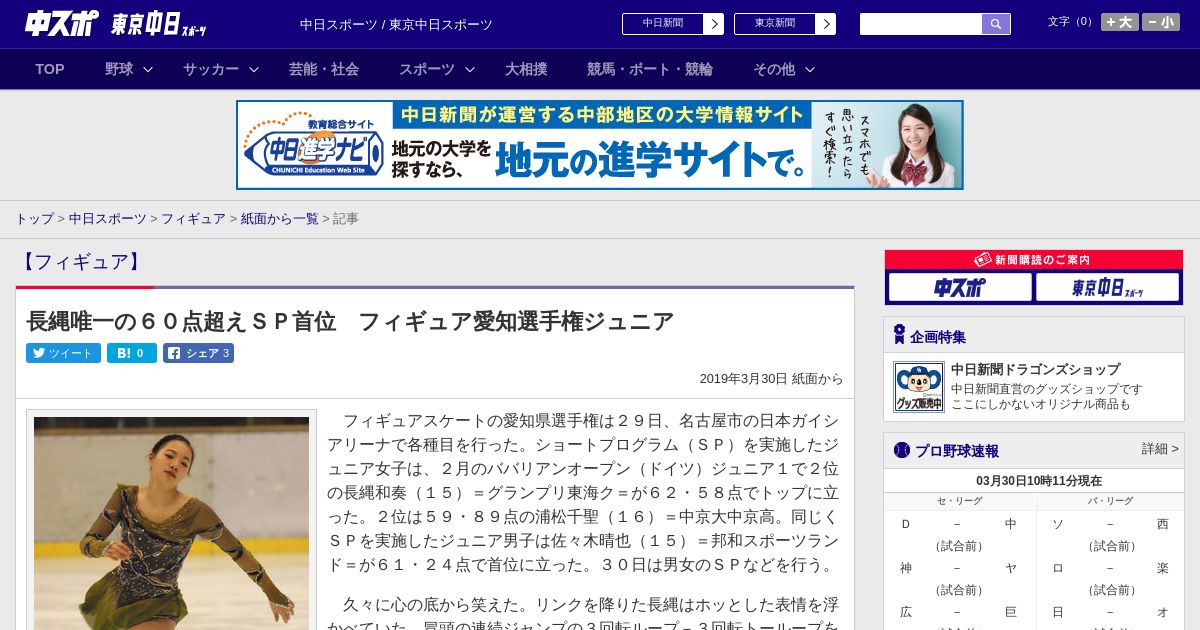Focus the header search input field

921,24
